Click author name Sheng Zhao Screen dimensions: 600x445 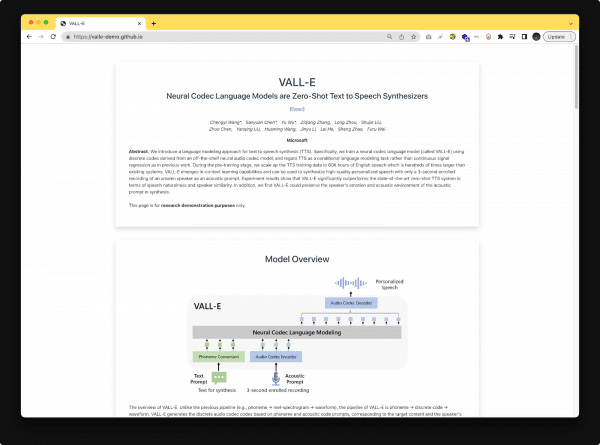pyautogui.click(x=350, y=129)
